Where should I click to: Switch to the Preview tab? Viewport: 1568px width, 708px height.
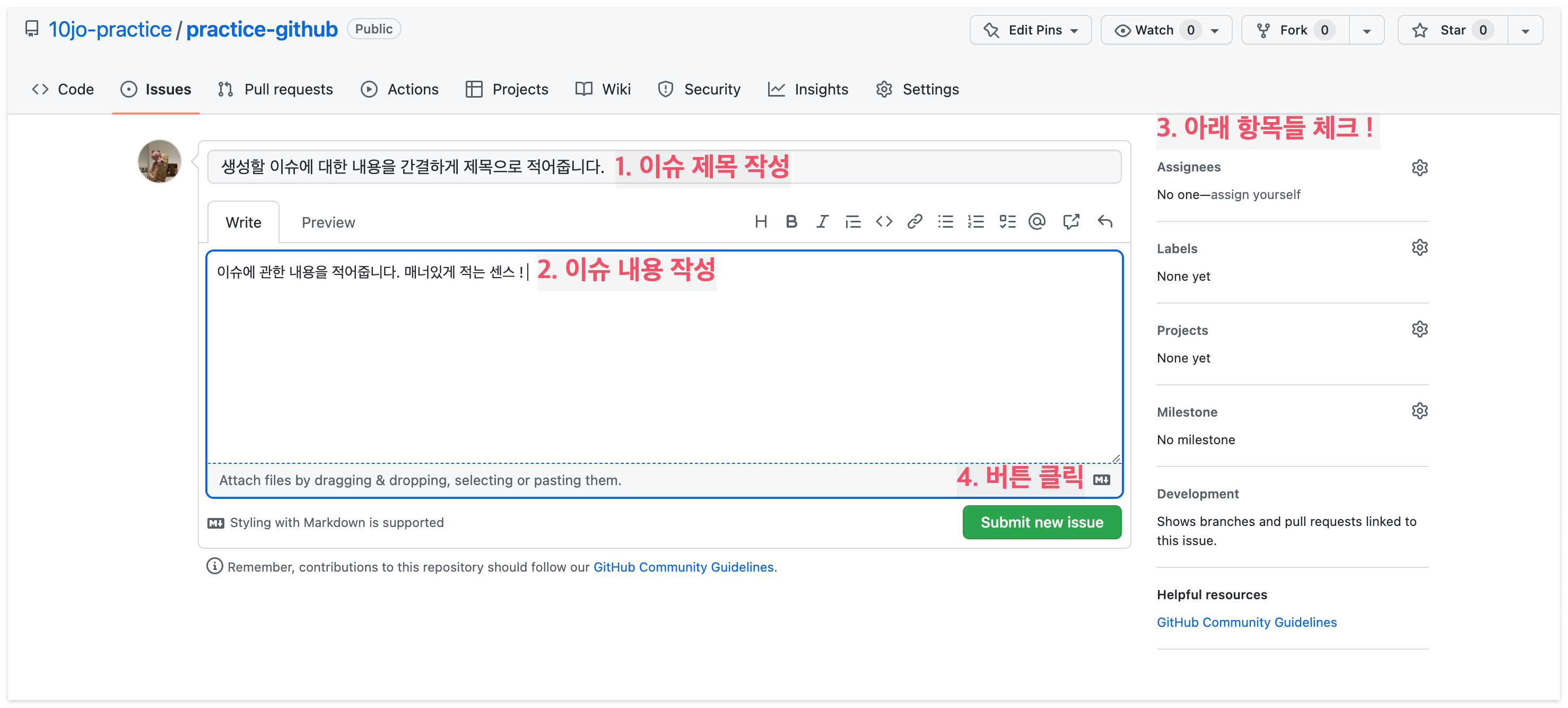pyautogui.click(x=328, y=223)
